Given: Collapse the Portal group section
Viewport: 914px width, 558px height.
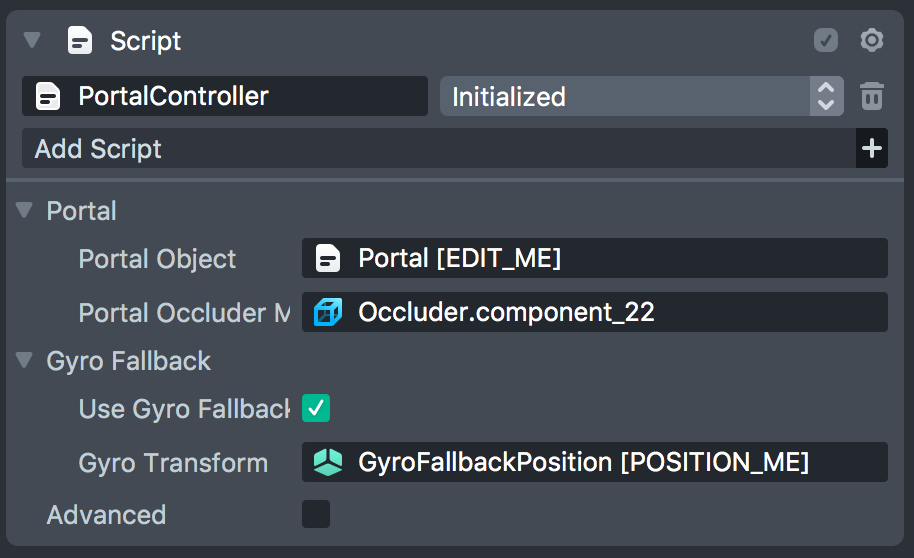Looking at the screenshot, I should pos(24,211).
